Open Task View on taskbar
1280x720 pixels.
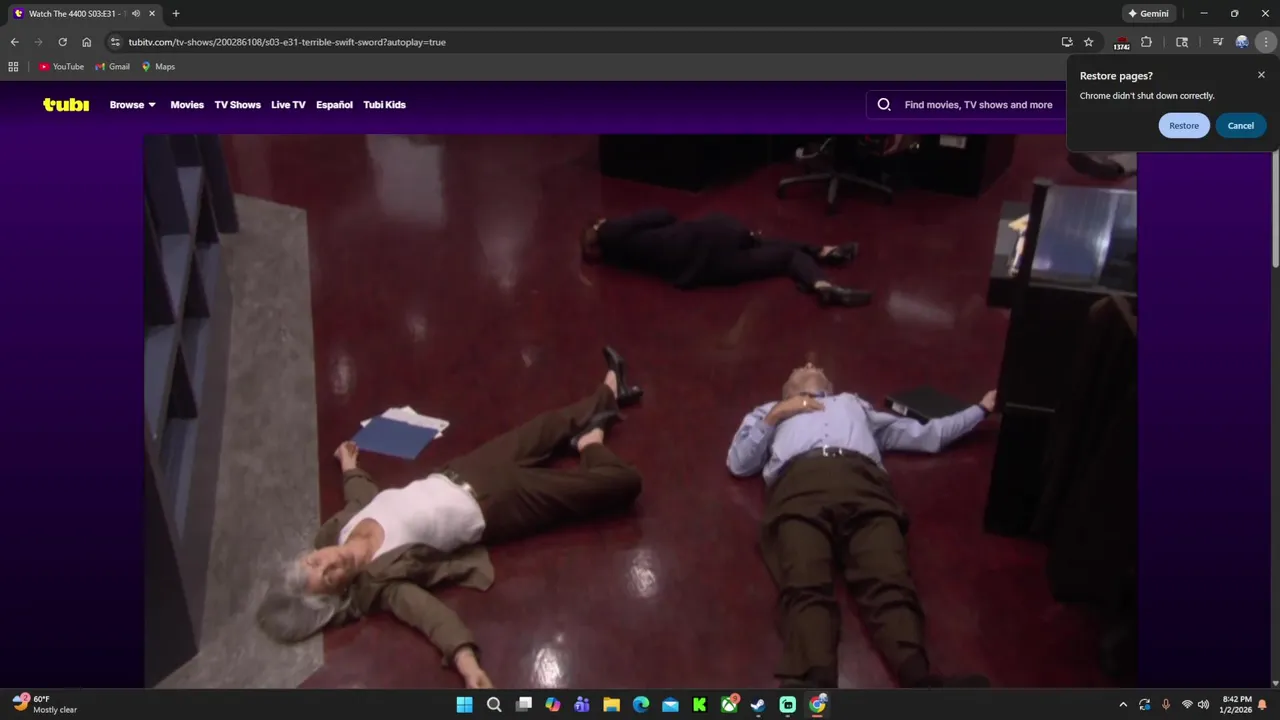523,705
